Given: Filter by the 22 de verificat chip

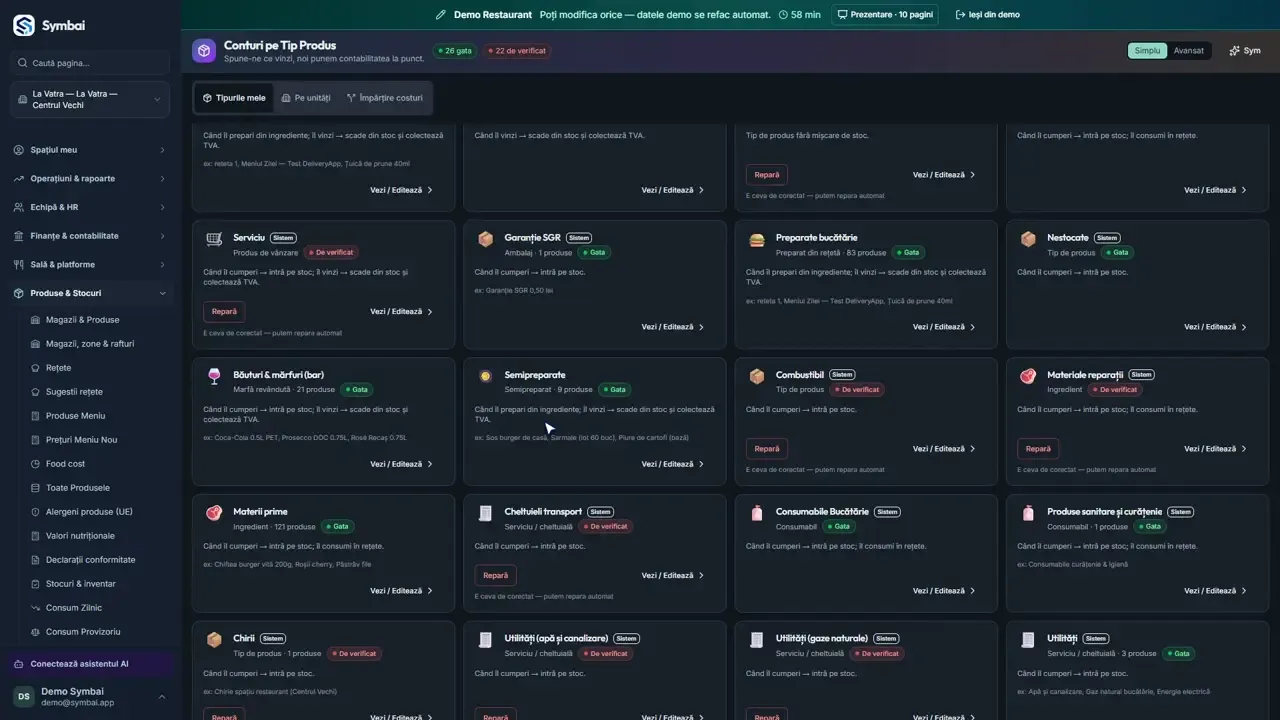Looking at the screenshot, I should [517, 51].
